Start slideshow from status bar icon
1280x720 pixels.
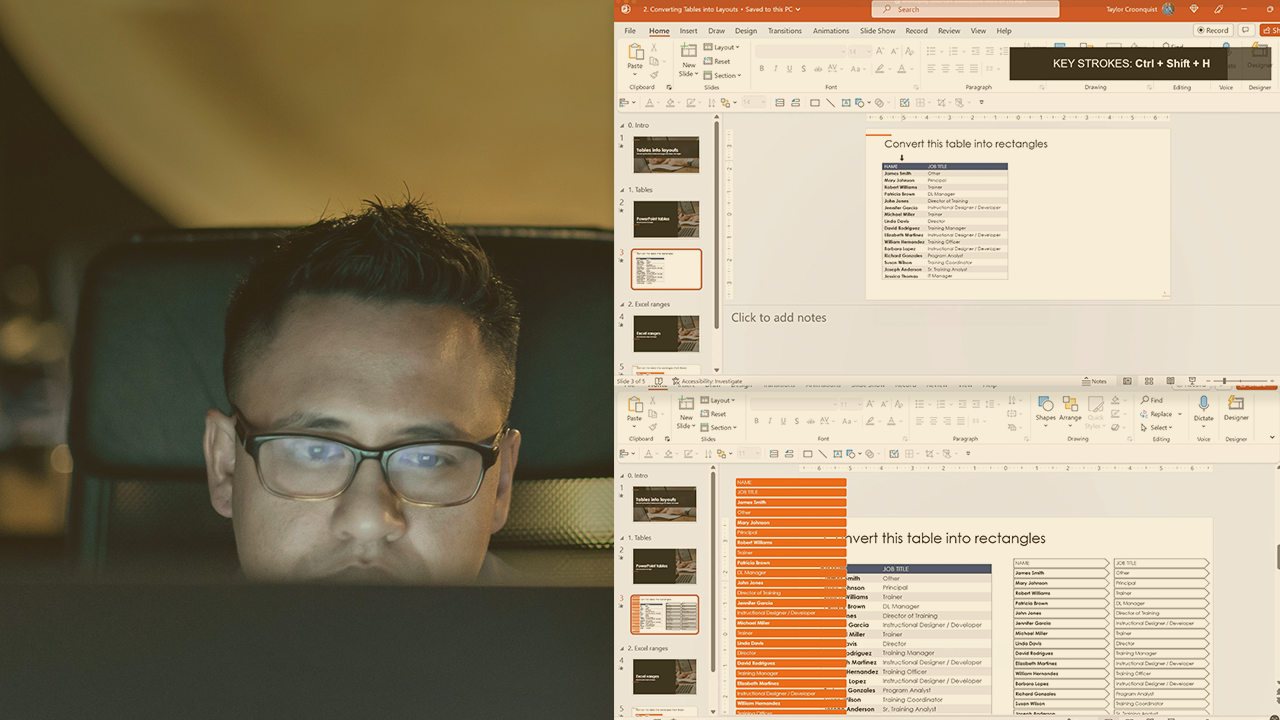(x=1190, y=381)
